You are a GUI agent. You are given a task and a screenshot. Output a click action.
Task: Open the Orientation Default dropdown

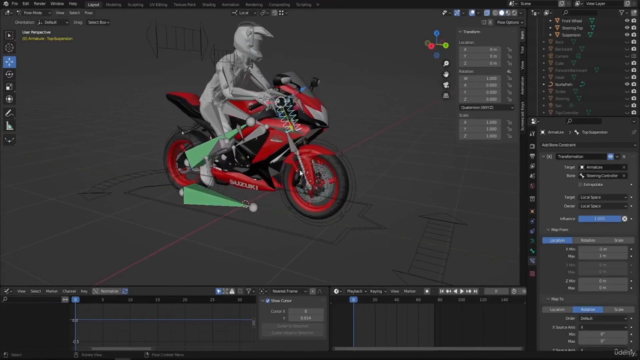click(52, 22)
